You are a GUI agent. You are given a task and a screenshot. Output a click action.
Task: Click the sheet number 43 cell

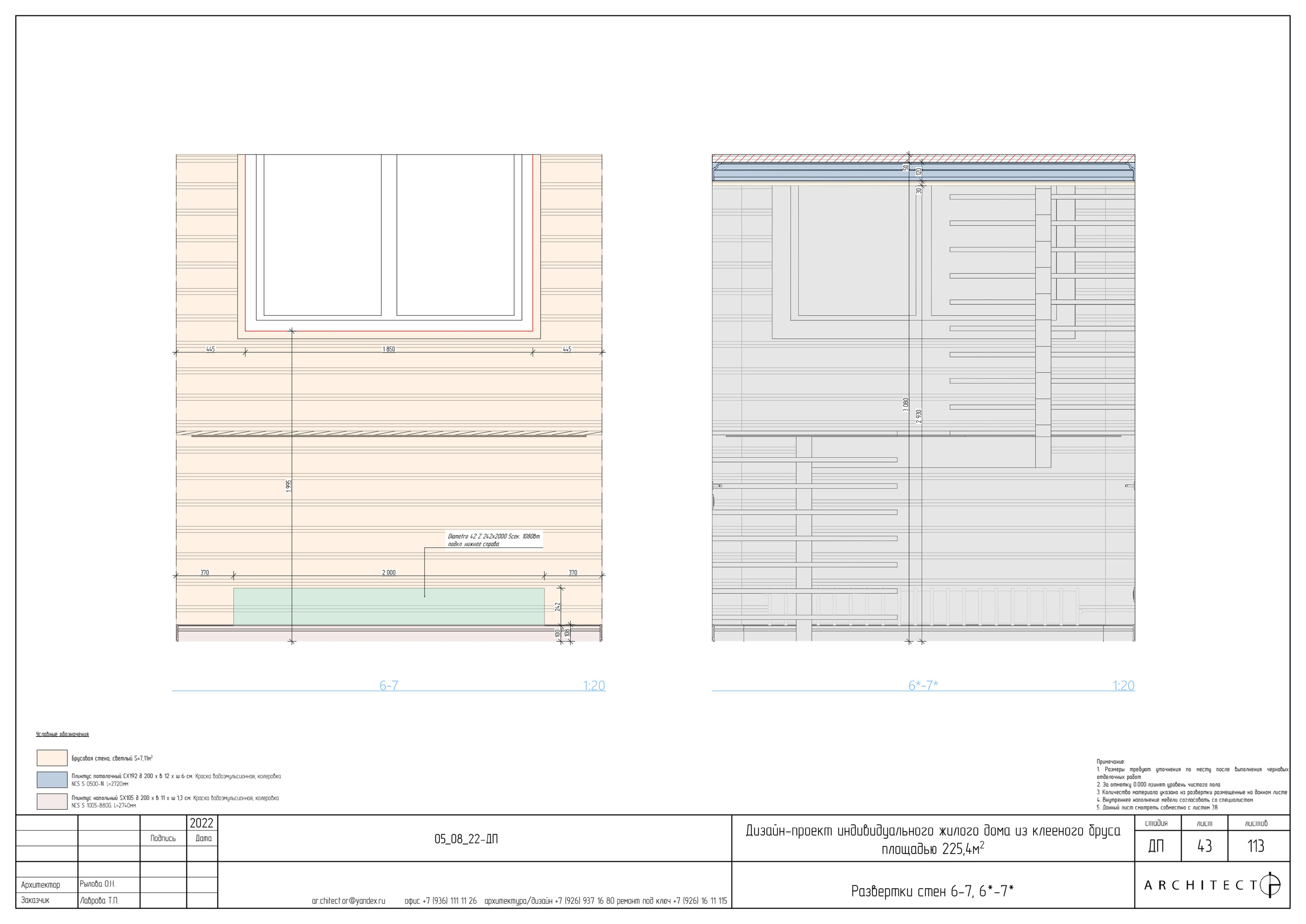(x=1204, y=846)
